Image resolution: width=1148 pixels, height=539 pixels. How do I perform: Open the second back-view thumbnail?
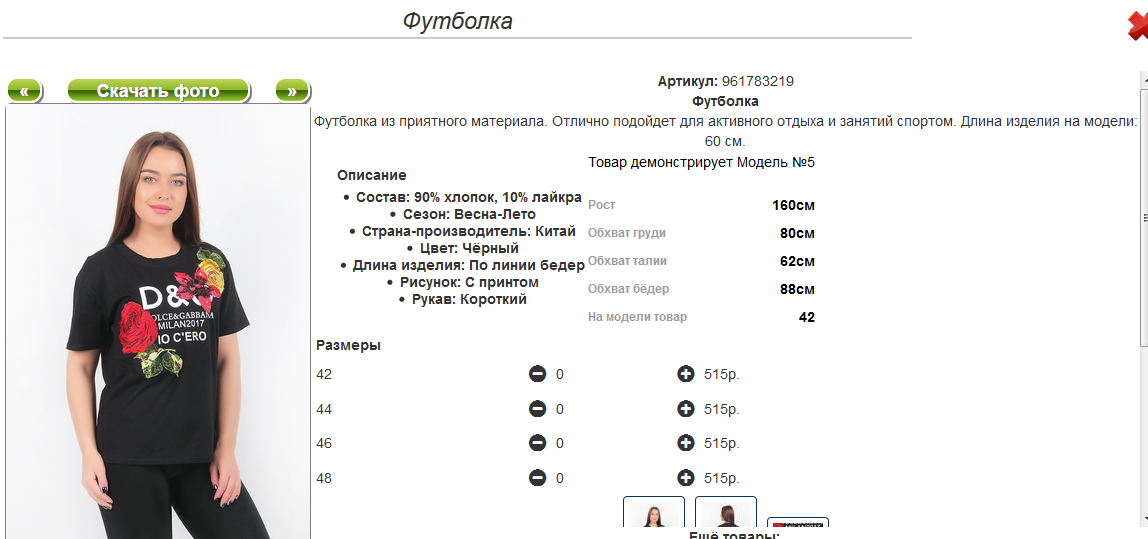click(x=726, y=512)
